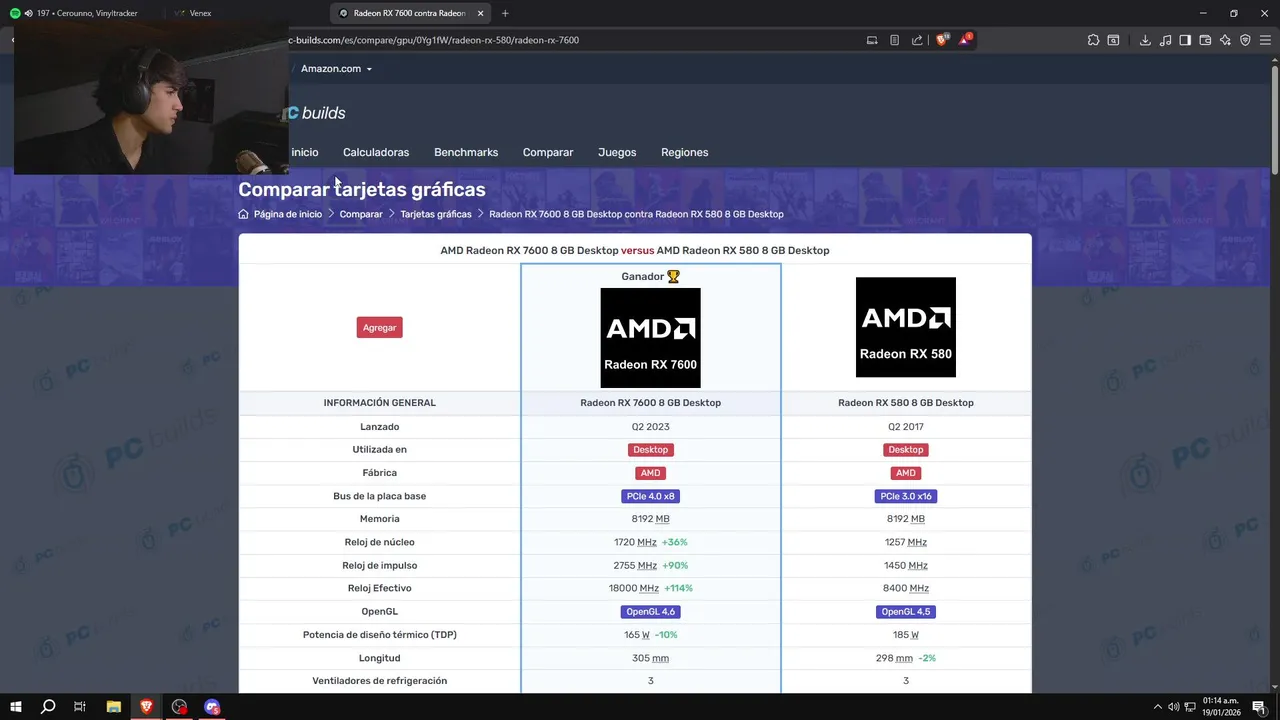The height and width of the screenshot is (720, 1280).
Task: Switch to the Cerounno, Vinyltracker tab
Action: point(87,13)
